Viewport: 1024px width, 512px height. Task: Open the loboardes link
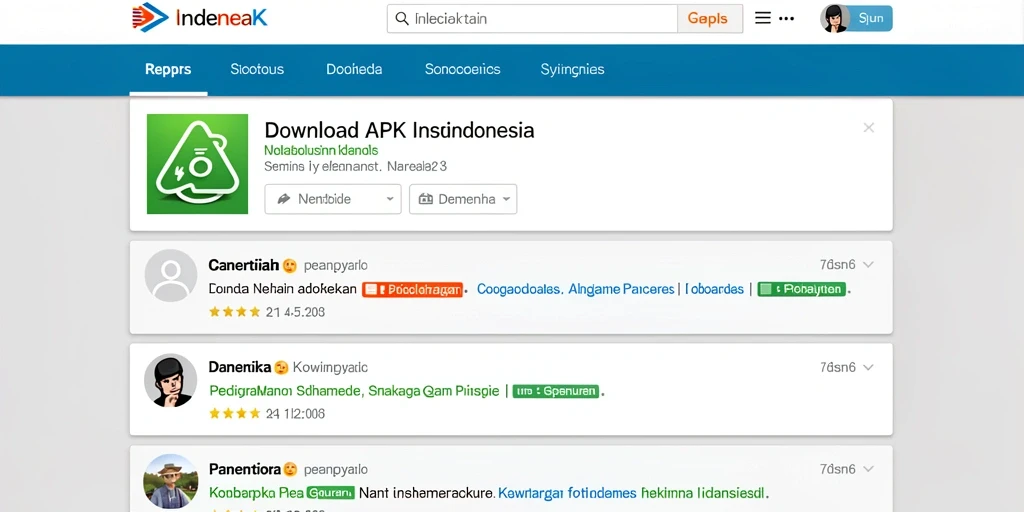click(x=714, y=289)
